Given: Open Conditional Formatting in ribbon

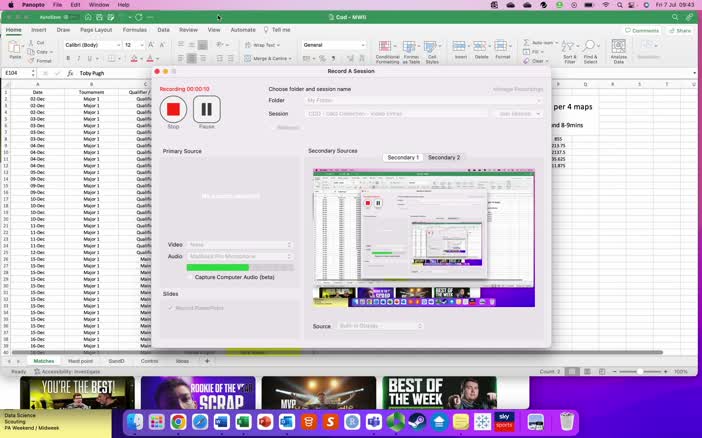Looking at the screenshot, I should coord(387,50).
